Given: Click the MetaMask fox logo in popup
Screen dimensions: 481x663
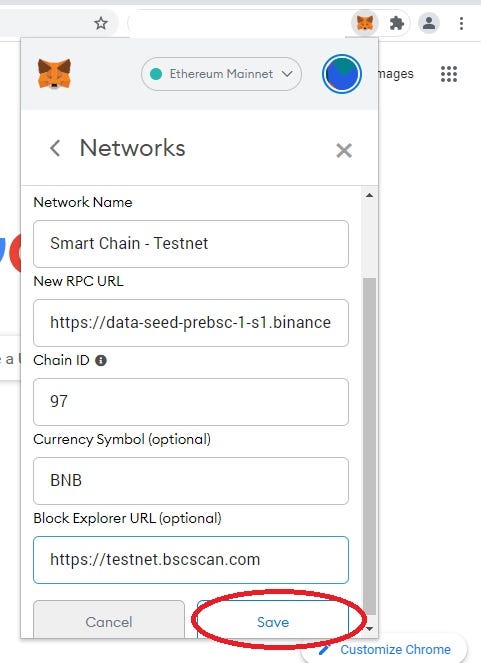Looking at the screenshot, I should pos(54,74).
